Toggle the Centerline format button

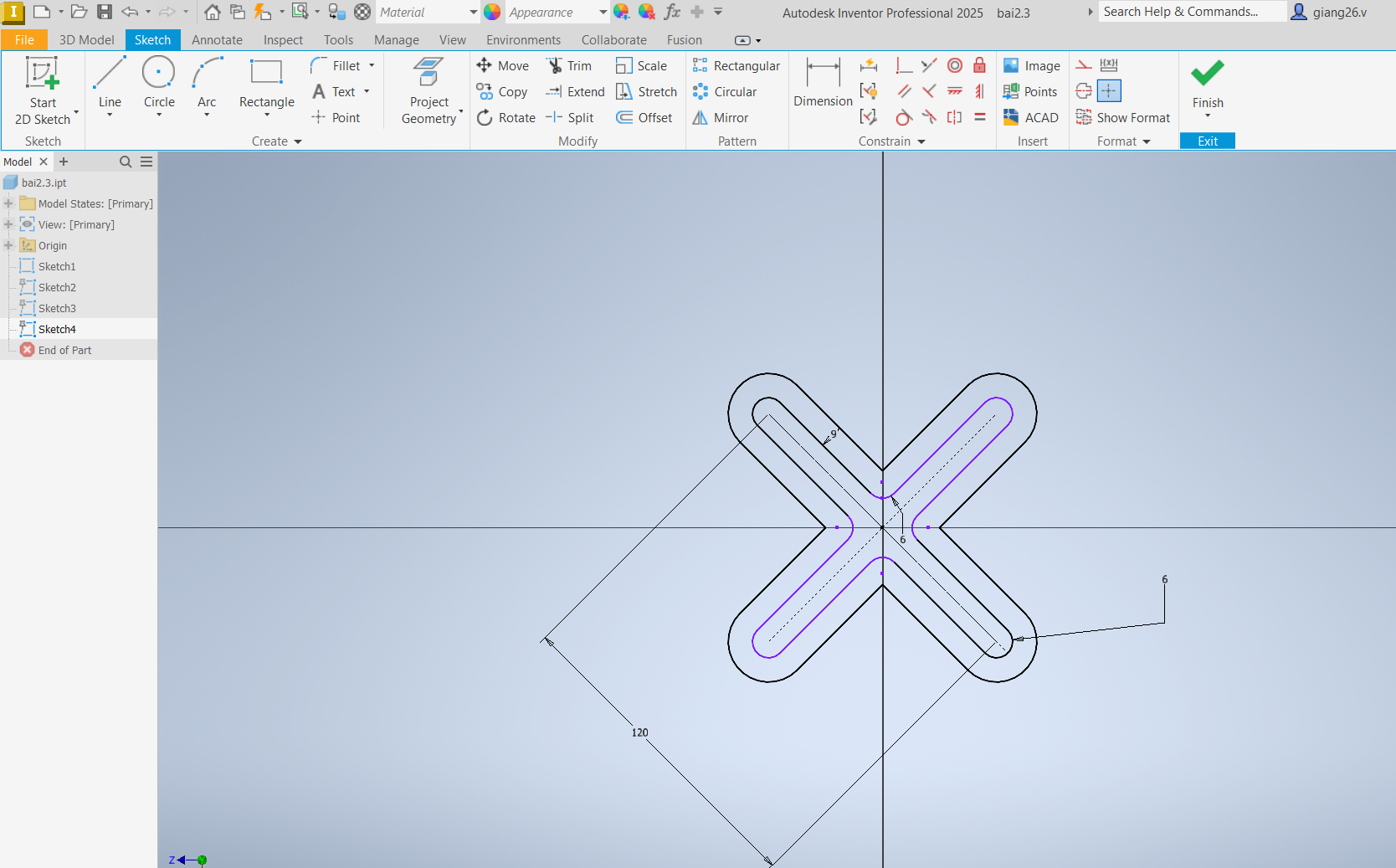1084,91
